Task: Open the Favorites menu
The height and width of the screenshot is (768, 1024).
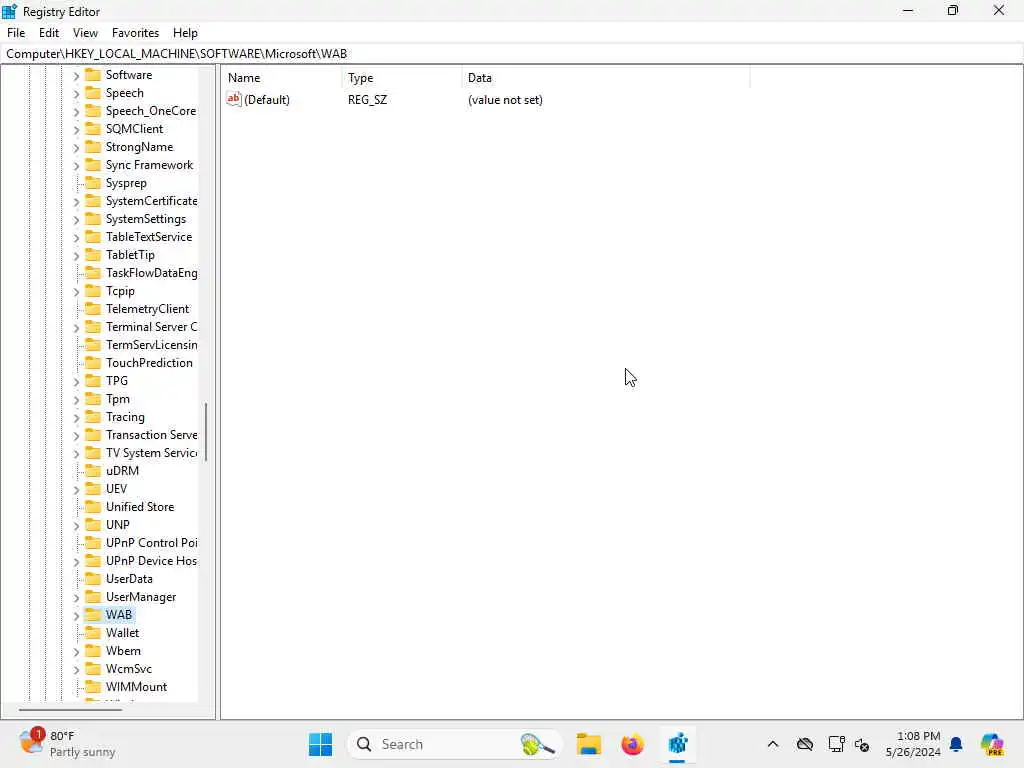Action: tap(135, 33)
